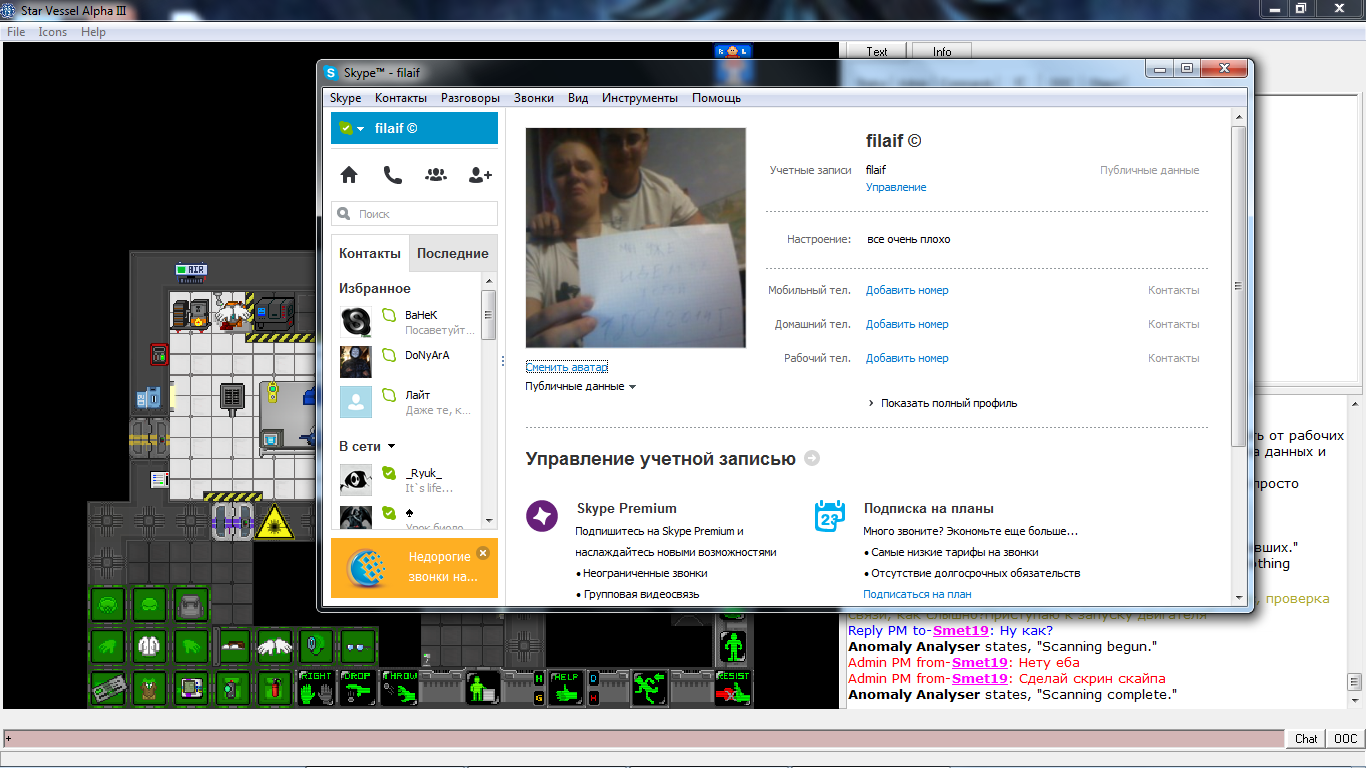Image resolution: width=1366 pixels, height=768 pixels.
Task: Click the purple Skype Premium star icon
Action: click(x=542, y=516)
